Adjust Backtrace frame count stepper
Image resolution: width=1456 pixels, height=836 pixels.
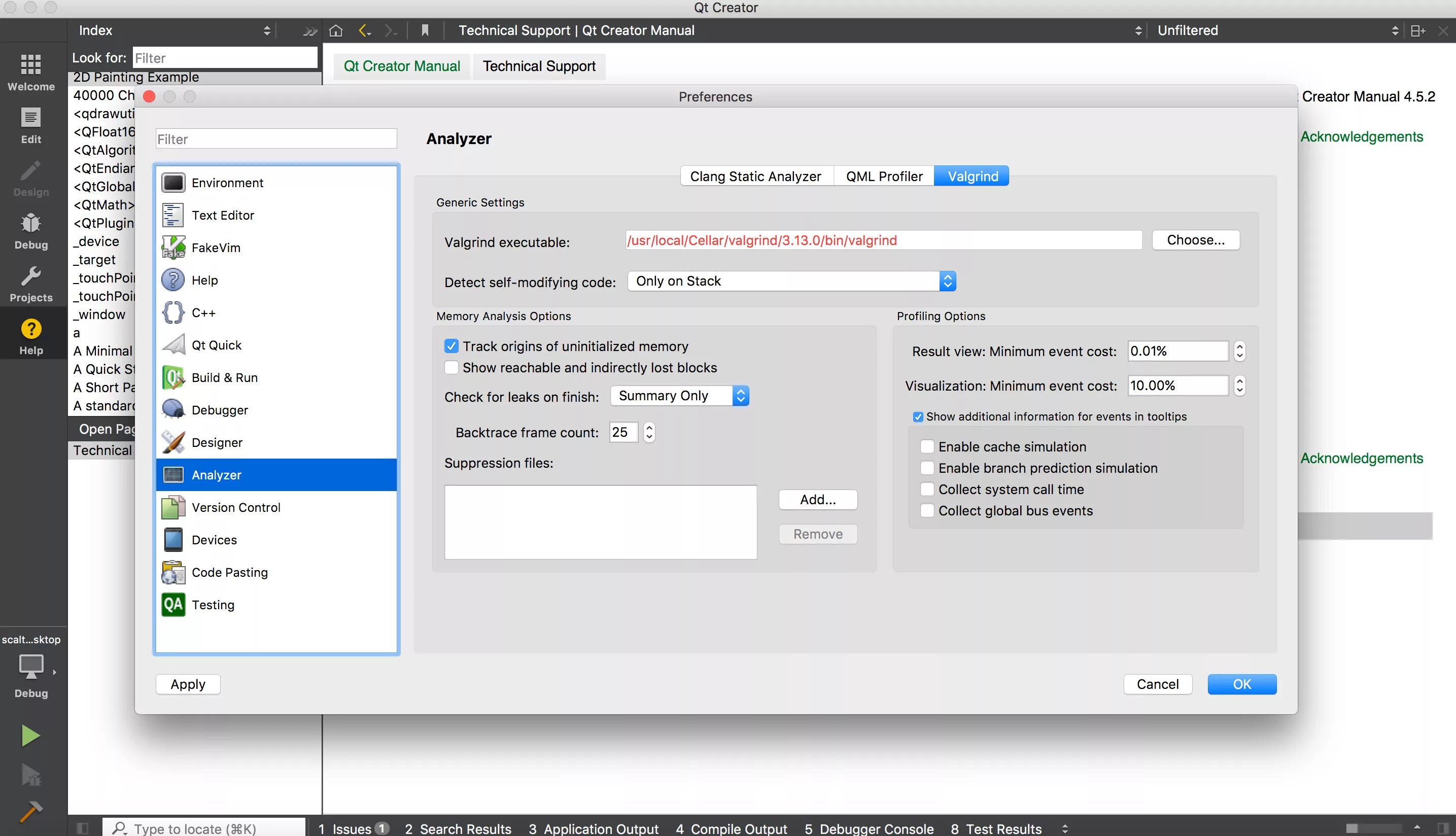pyautogui.click(x=649, y=432)
